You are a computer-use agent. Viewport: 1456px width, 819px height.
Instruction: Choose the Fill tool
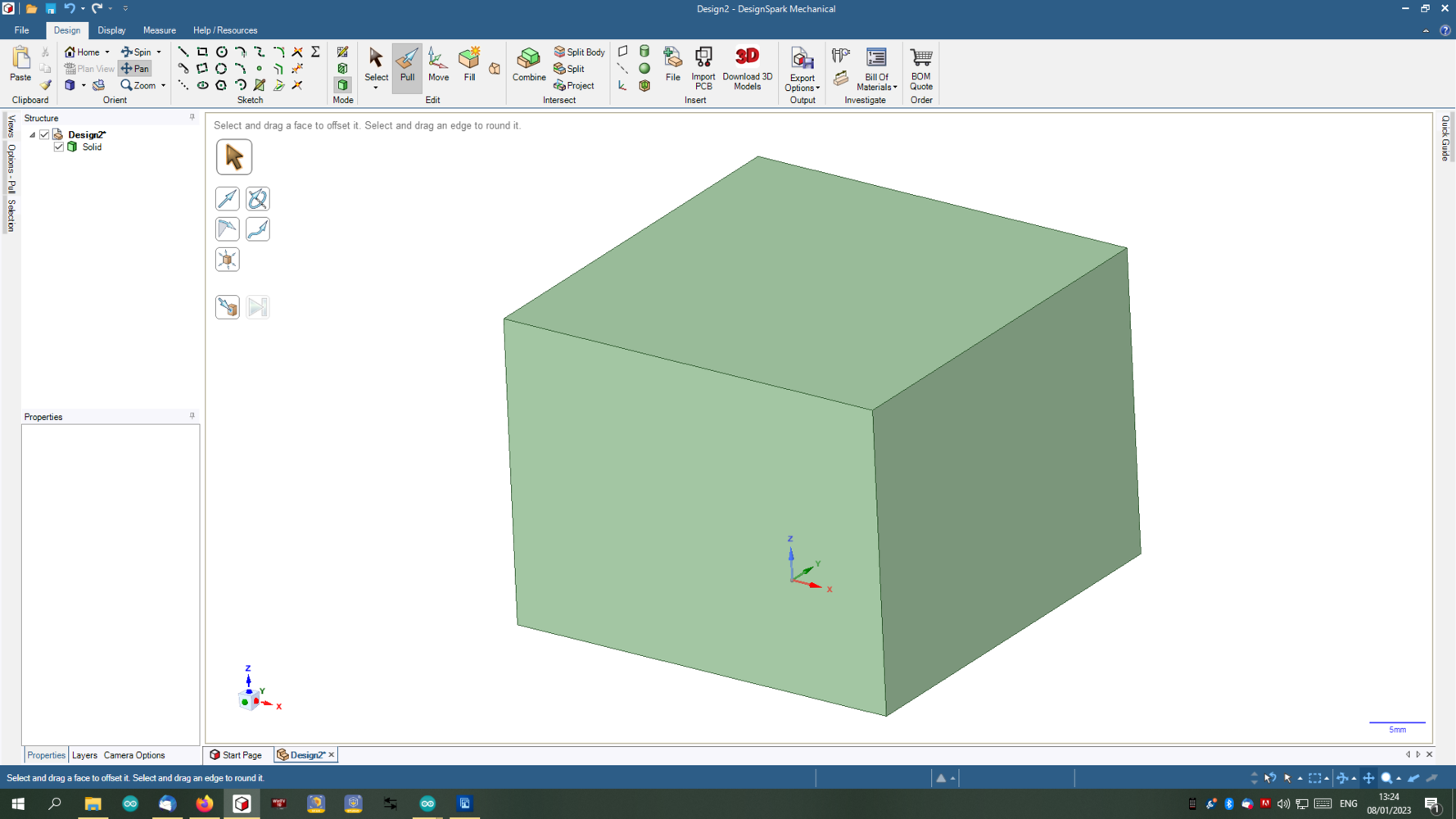tap(469, 66)
